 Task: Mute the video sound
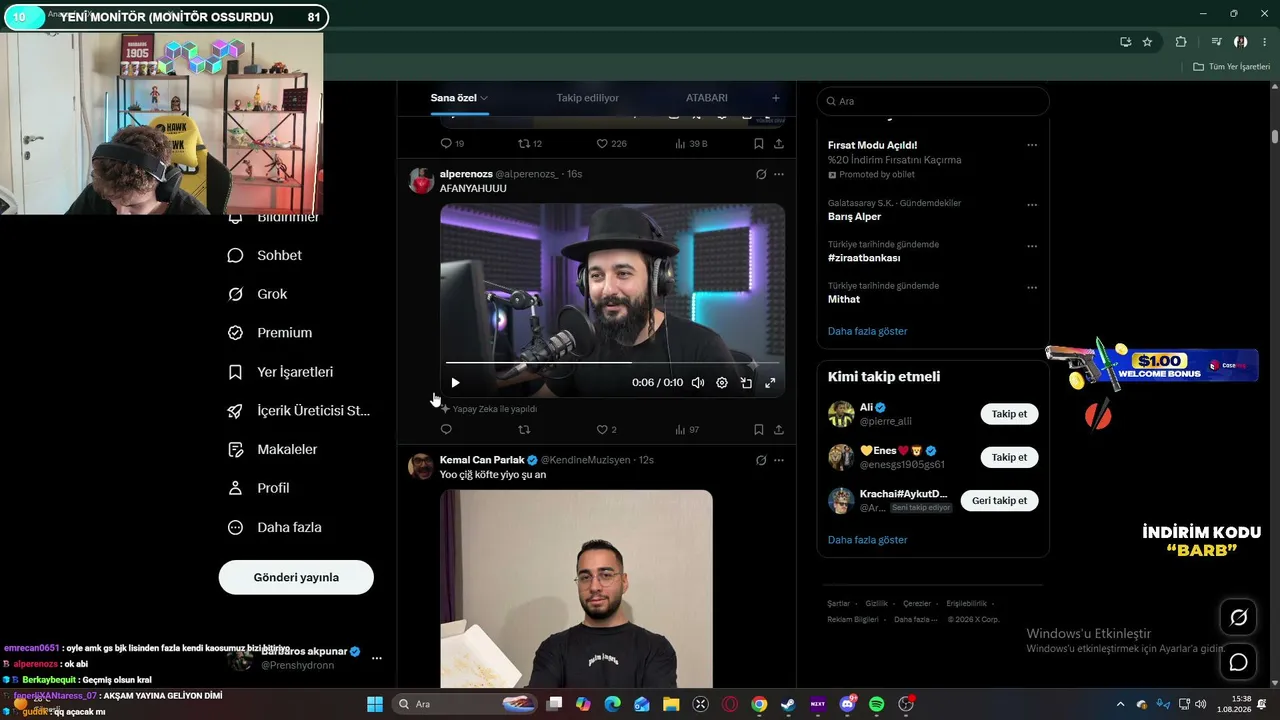(698, 383)
